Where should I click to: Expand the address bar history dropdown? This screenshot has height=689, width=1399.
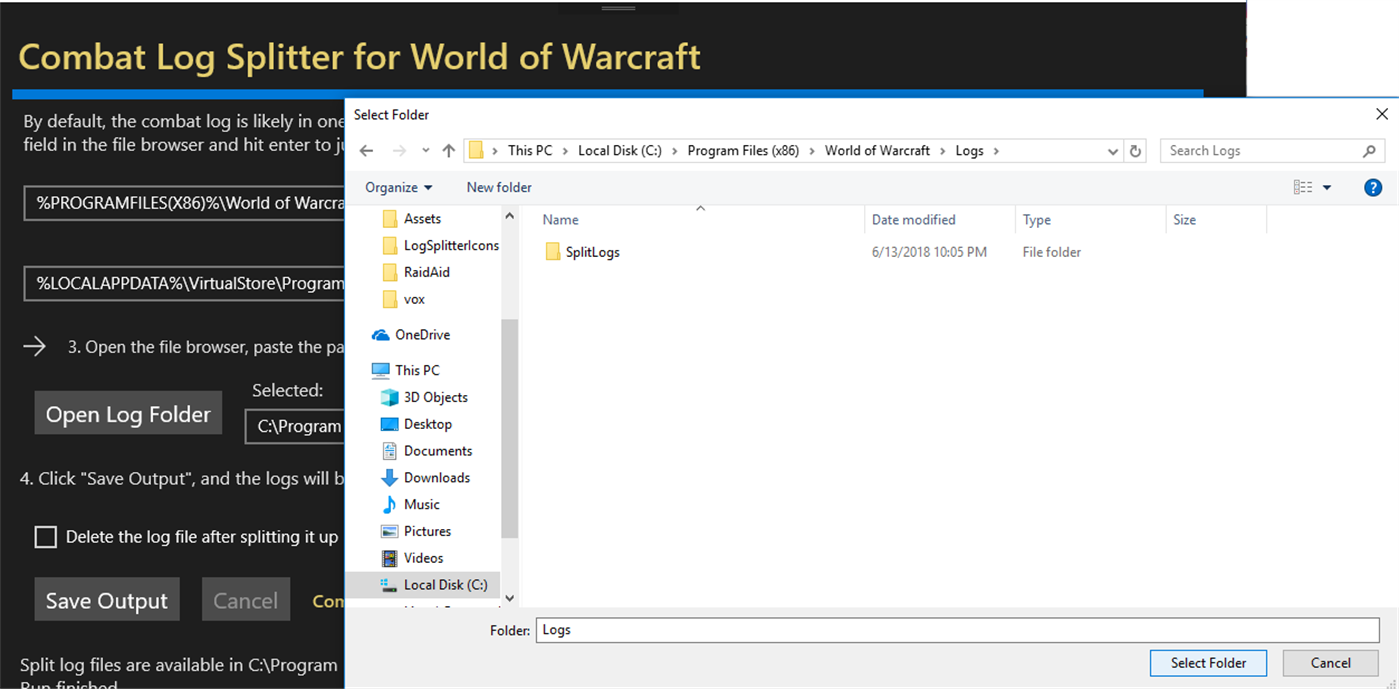point(1114,151)
